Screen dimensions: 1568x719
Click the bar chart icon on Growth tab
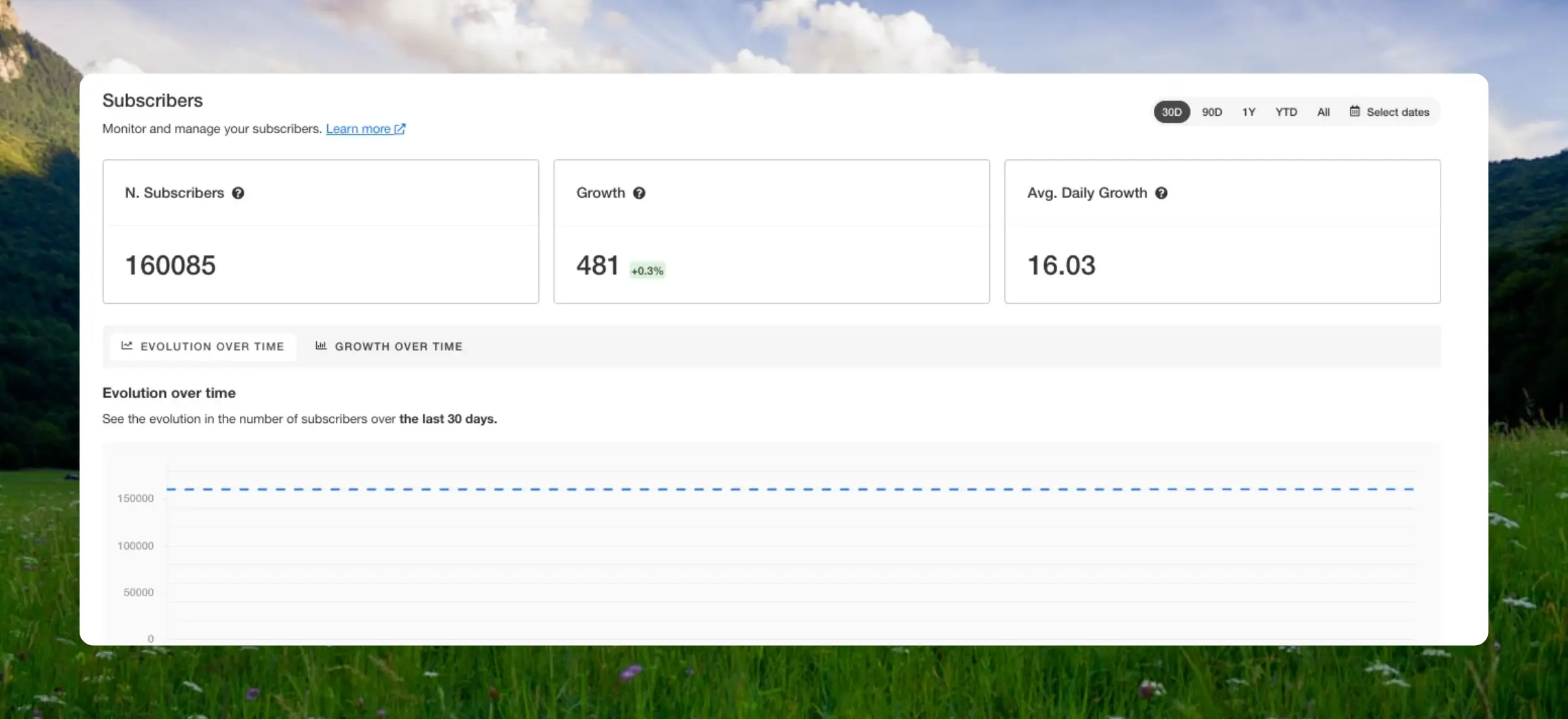click(321, 346)
